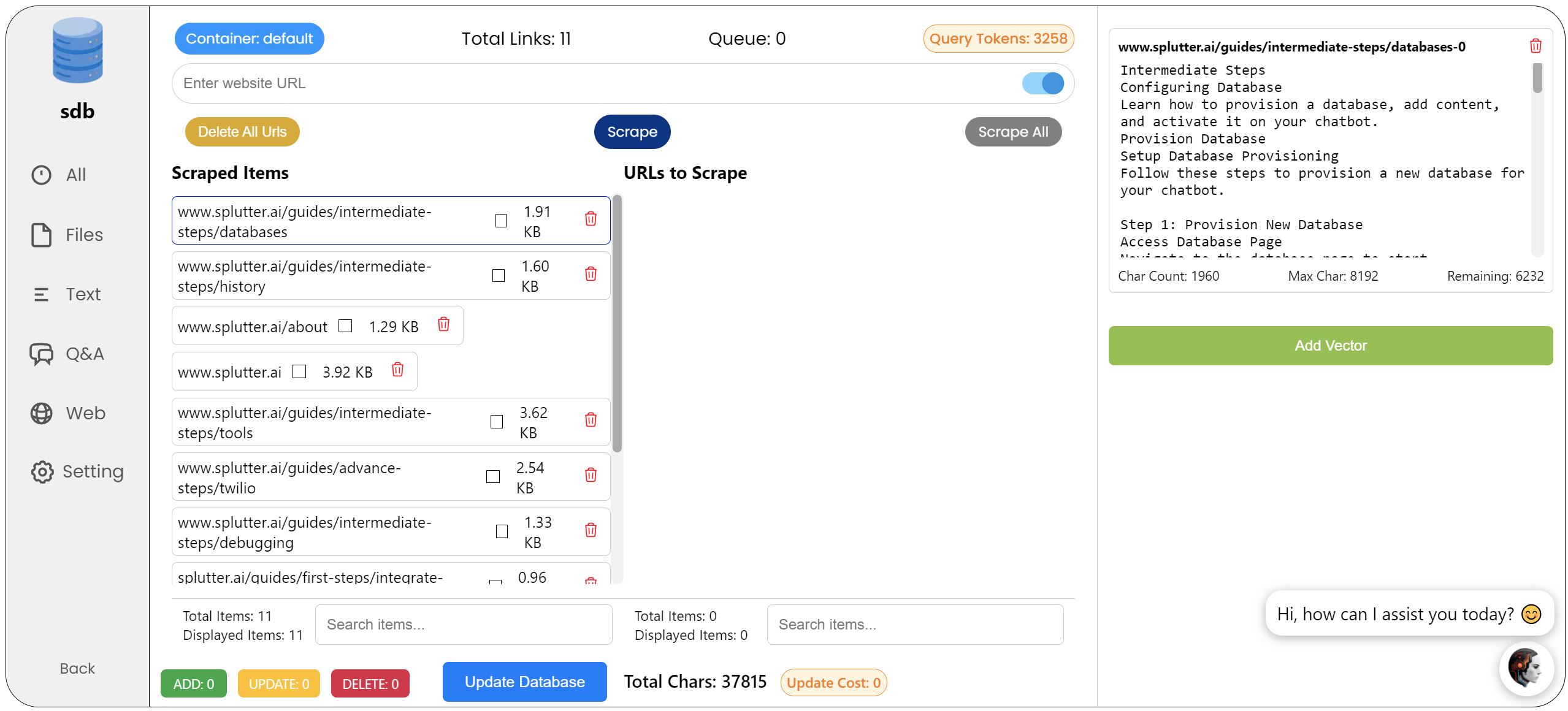The height and width of the screenshot is (711, 1568).
Task: Delete the 3.92 KB www.splutter.ai item
Action: click(x=397, y=369)
